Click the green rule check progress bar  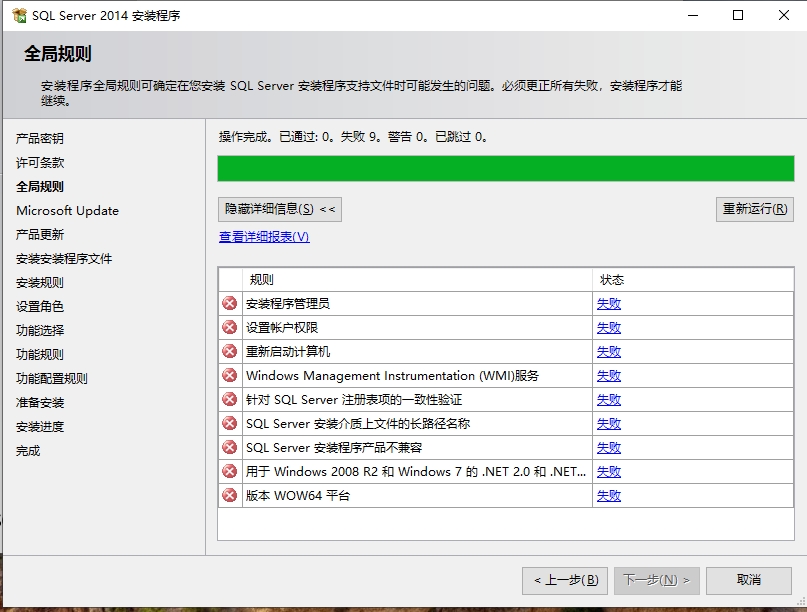pos(506,168)
